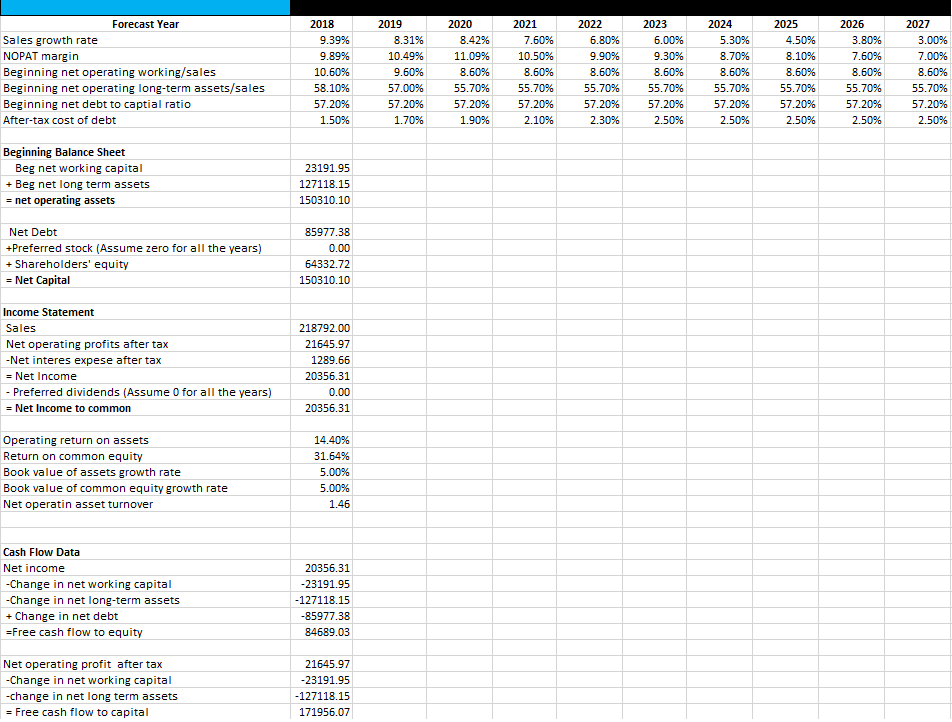Click 'Book value of common equity growth rate' label
The height and width of the screenshot is (722, 952).
click(115, 488)
